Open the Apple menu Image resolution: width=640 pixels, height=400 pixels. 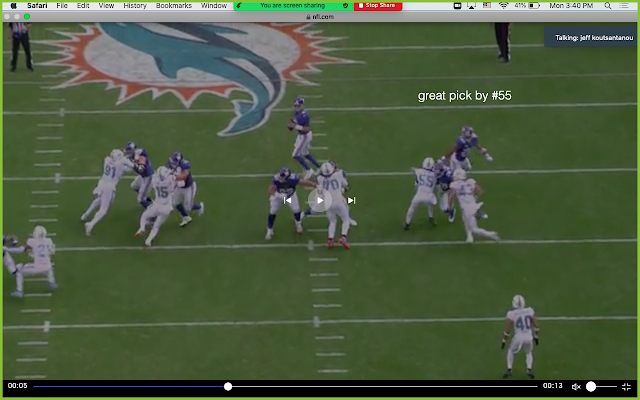(x=13, y=5)
